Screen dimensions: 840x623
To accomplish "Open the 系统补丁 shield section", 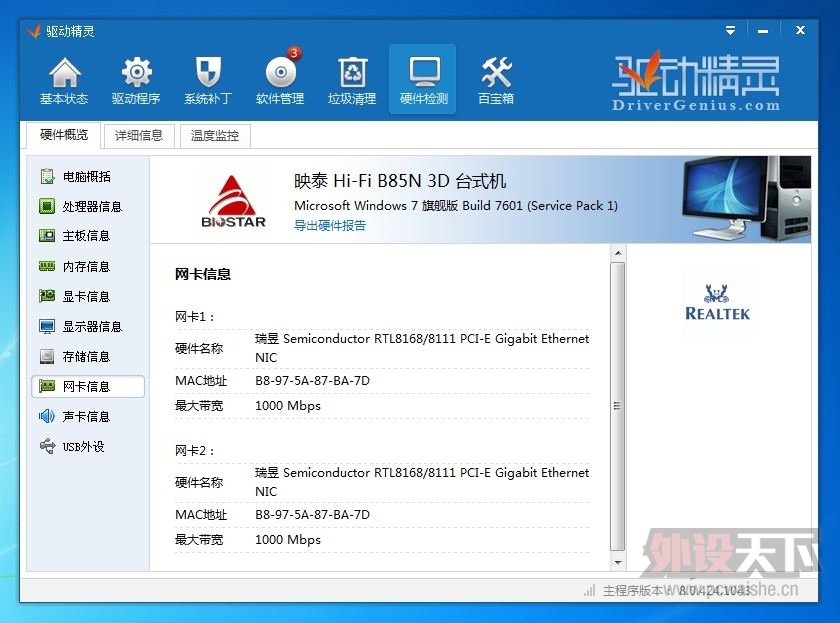I will (x=208, y=80).
